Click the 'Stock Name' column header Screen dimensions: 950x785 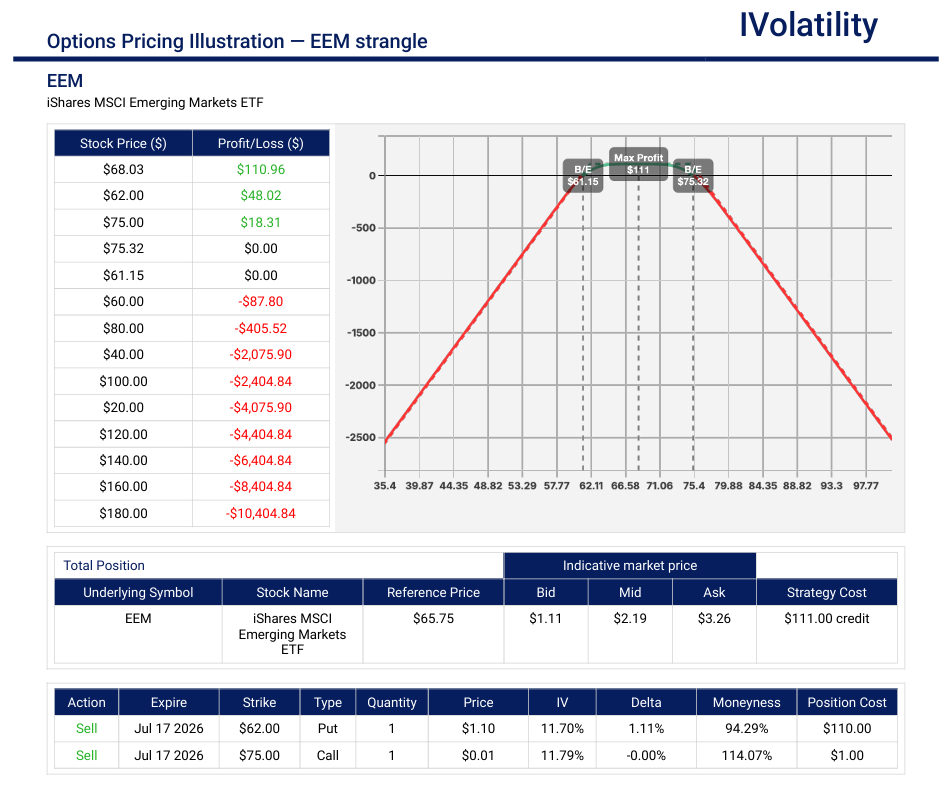pos(292,592)
